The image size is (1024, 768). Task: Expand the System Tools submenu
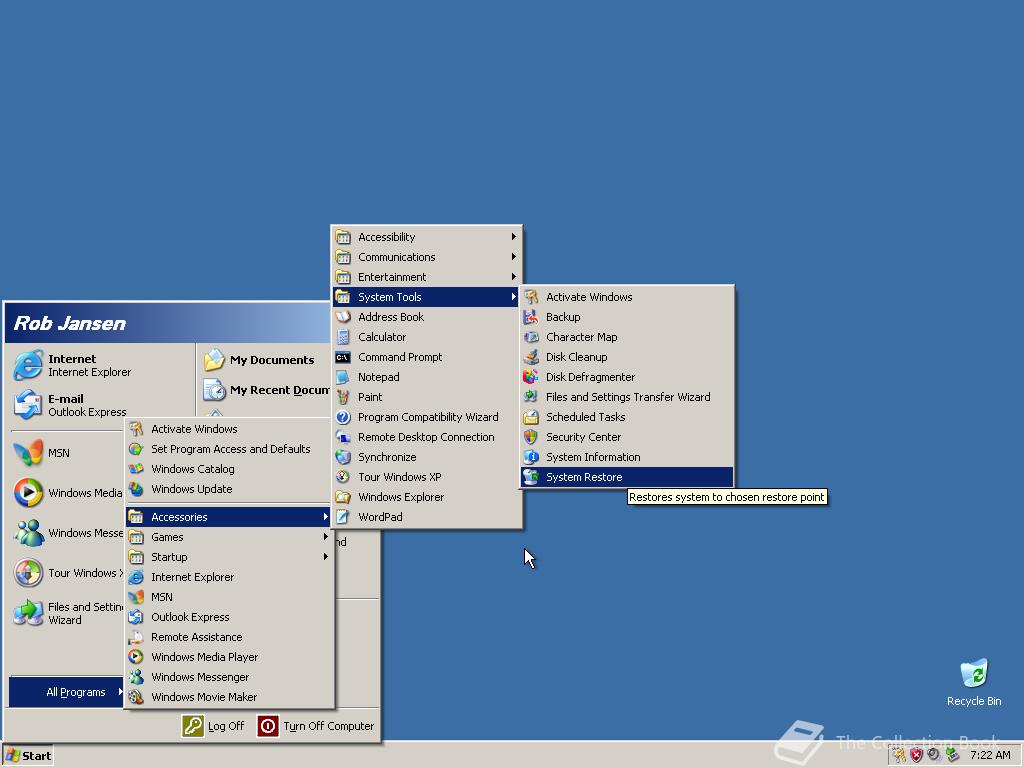(x=426, y=297)
